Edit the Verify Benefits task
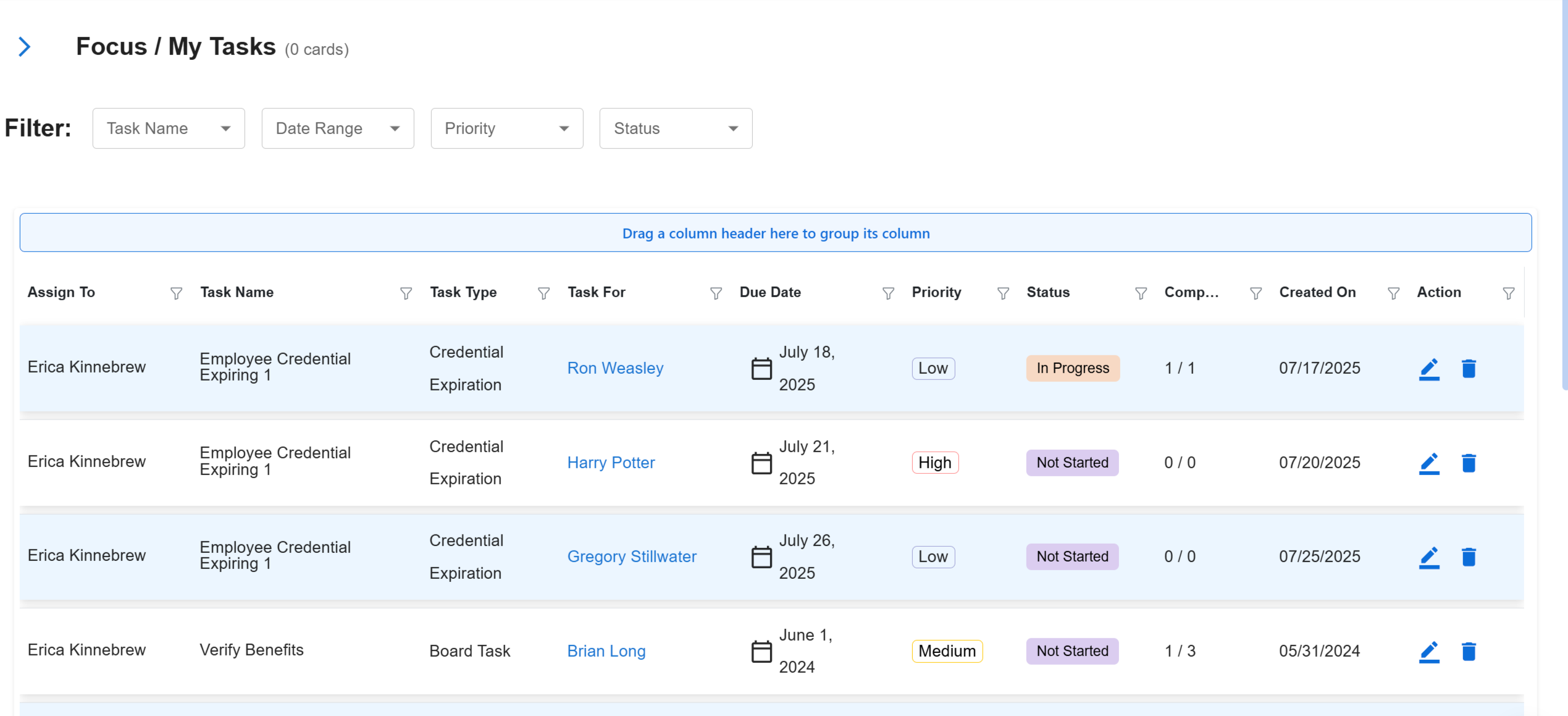Image resolution: width=1568 pixels, height=716 pixels. click(1429, 652)
